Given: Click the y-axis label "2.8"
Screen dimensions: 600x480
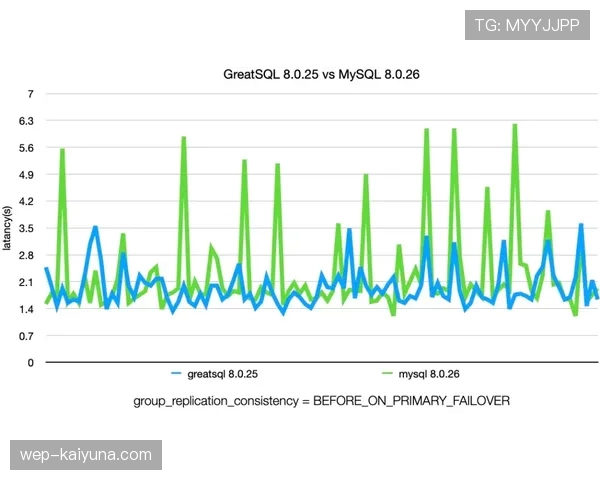Looking at the screenshot, I should click(26, 256).
